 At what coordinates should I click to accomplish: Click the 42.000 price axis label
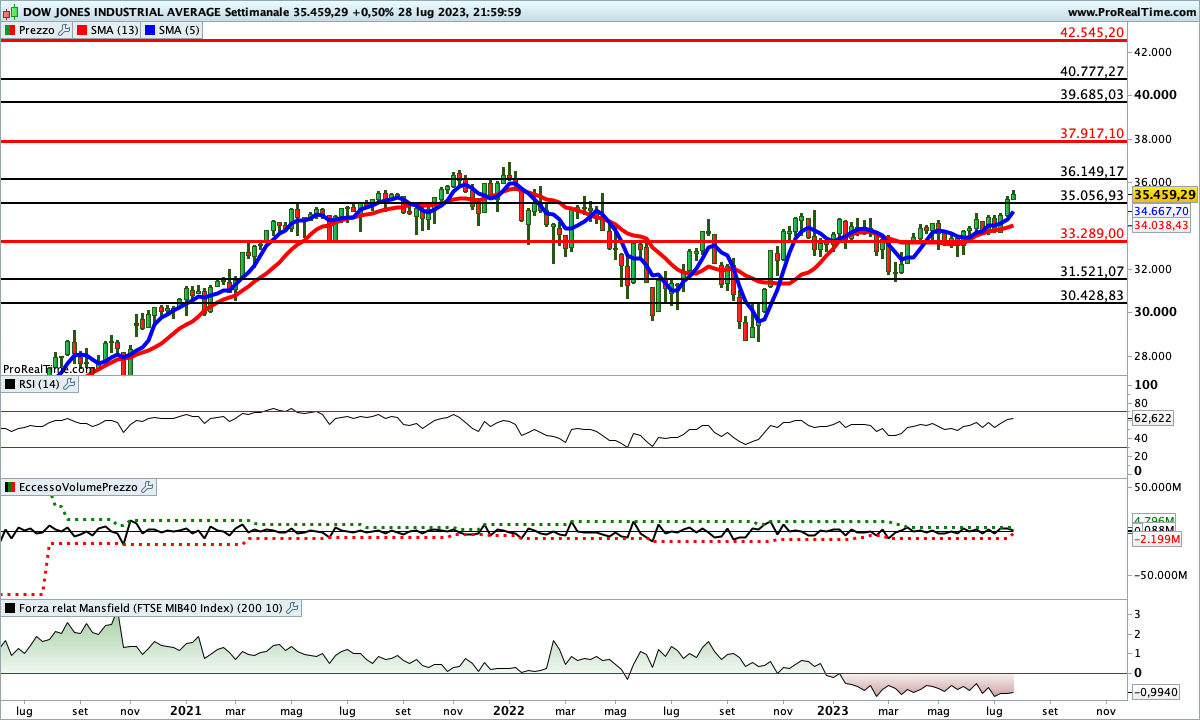coord(1153,51)
